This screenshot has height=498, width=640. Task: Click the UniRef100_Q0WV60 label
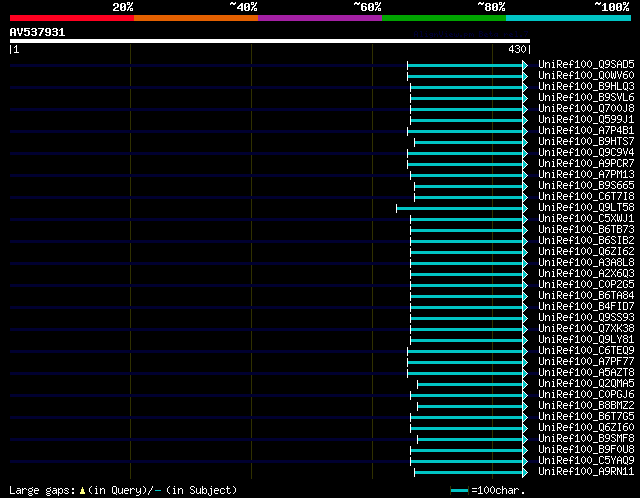(x=586, y=76)
